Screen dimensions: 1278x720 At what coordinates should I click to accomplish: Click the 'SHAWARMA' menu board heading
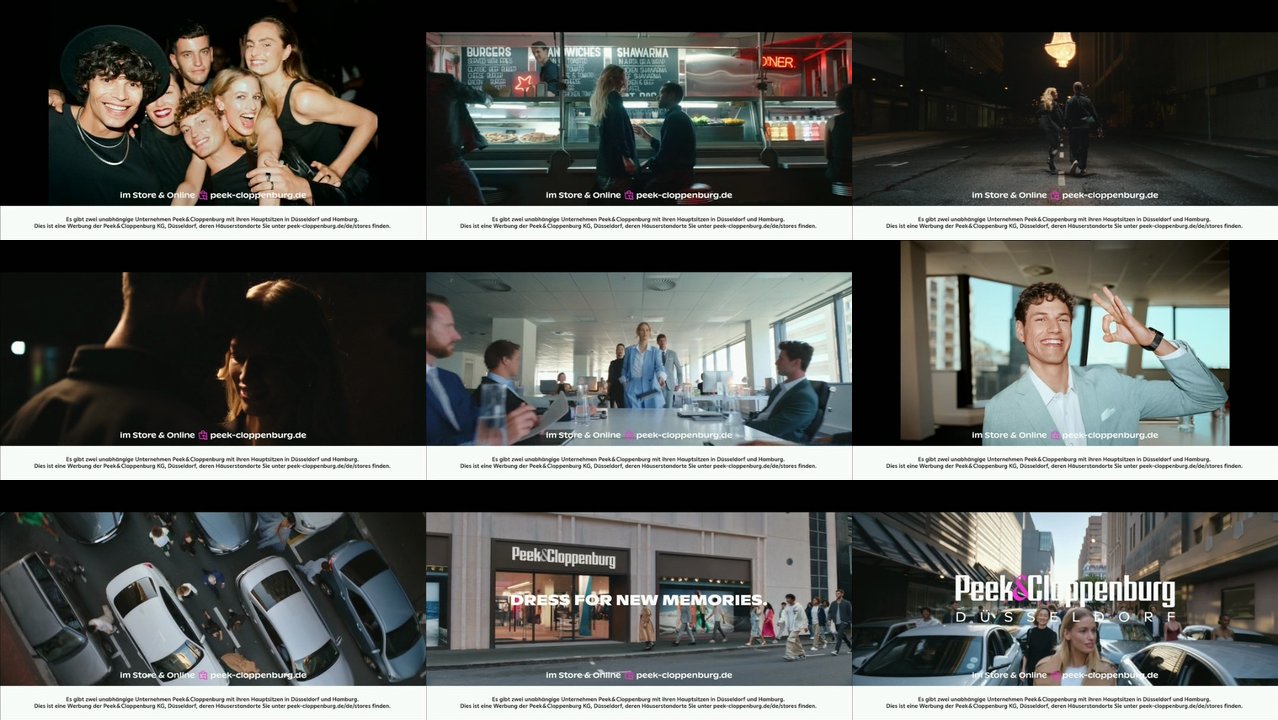point(642,52)
